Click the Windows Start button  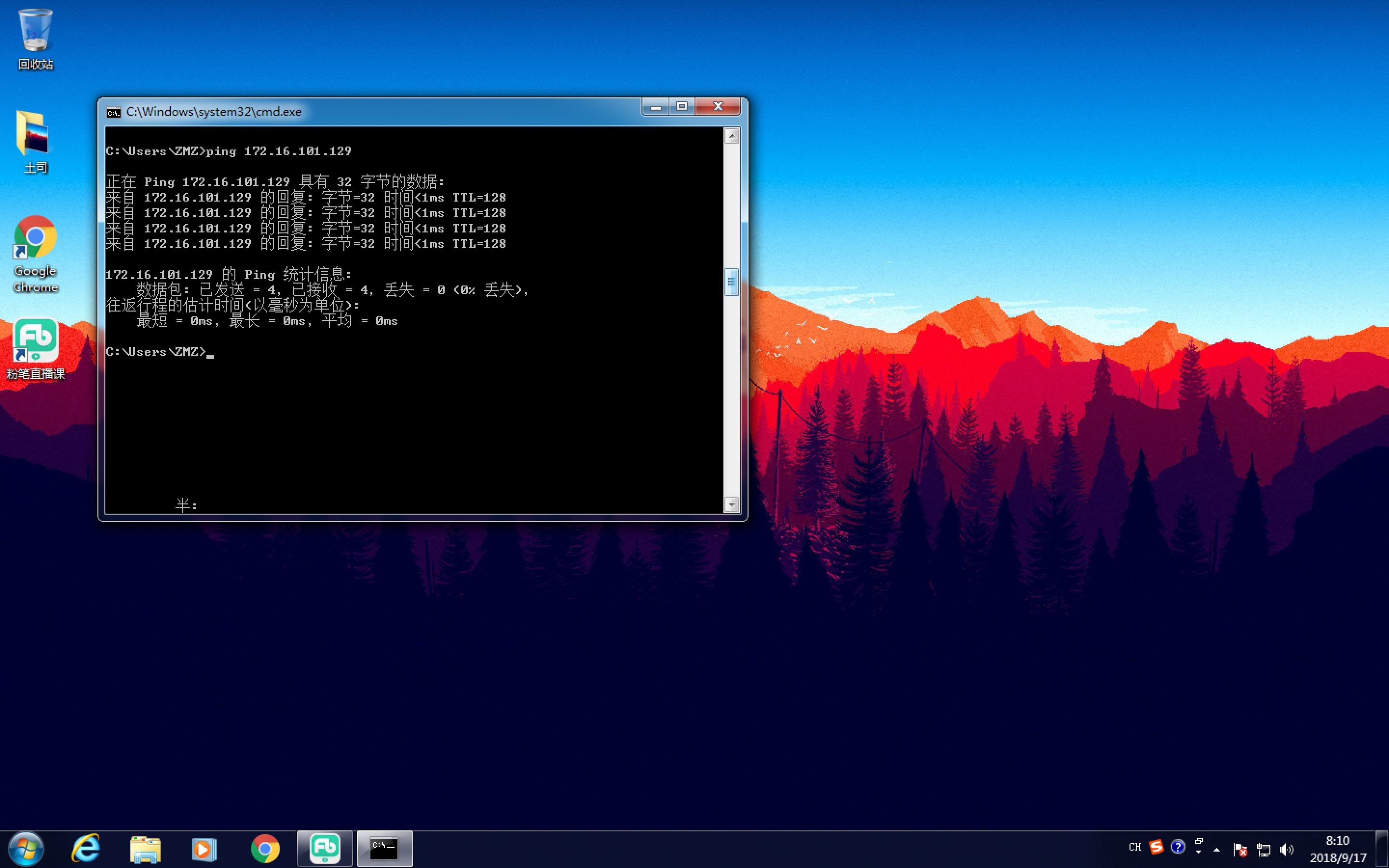tap(26, 849)
